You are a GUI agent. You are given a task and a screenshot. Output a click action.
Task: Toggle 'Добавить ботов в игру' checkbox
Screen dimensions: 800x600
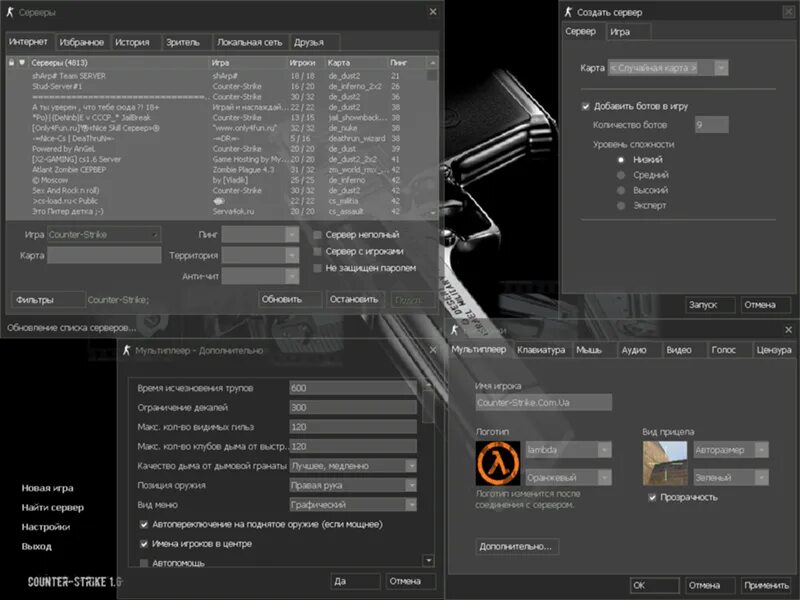(x=586, y=106)
